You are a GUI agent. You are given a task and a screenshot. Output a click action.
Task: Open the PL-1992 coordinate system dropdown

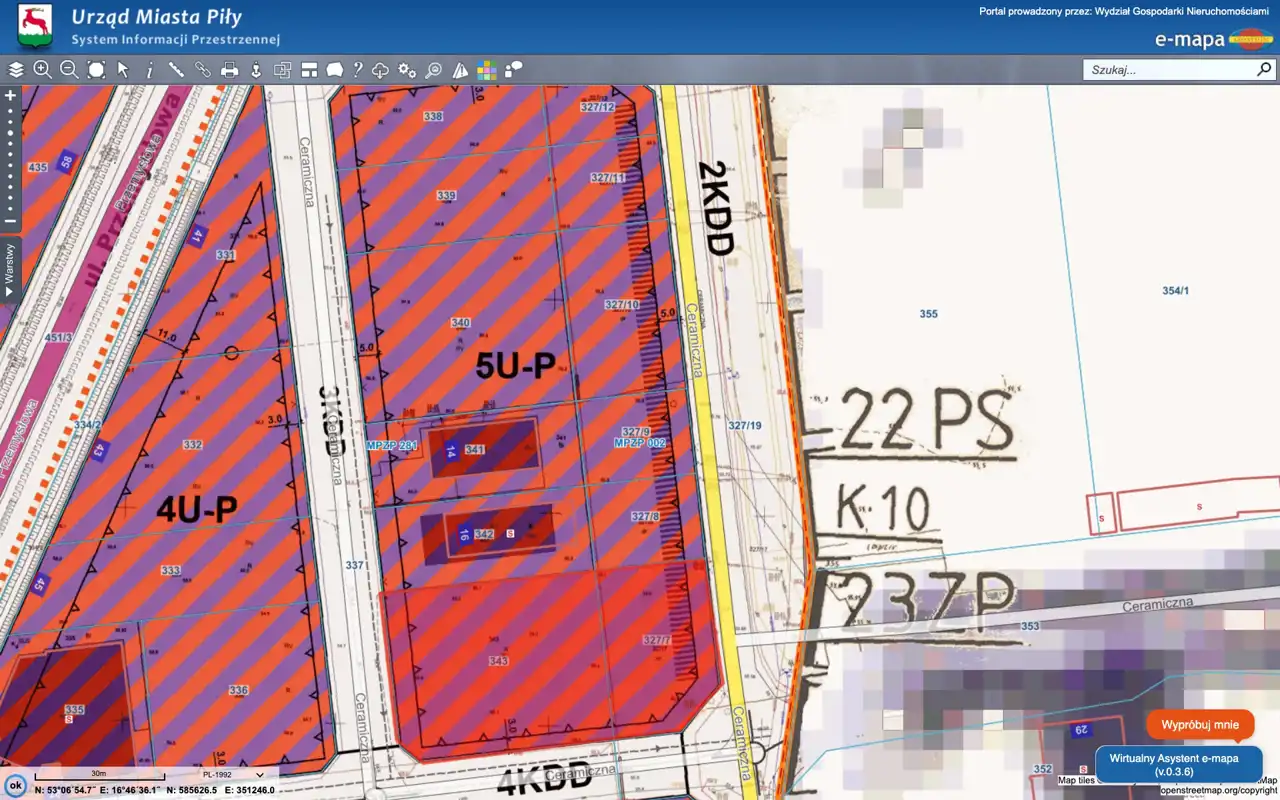click(x=233, y=774)
